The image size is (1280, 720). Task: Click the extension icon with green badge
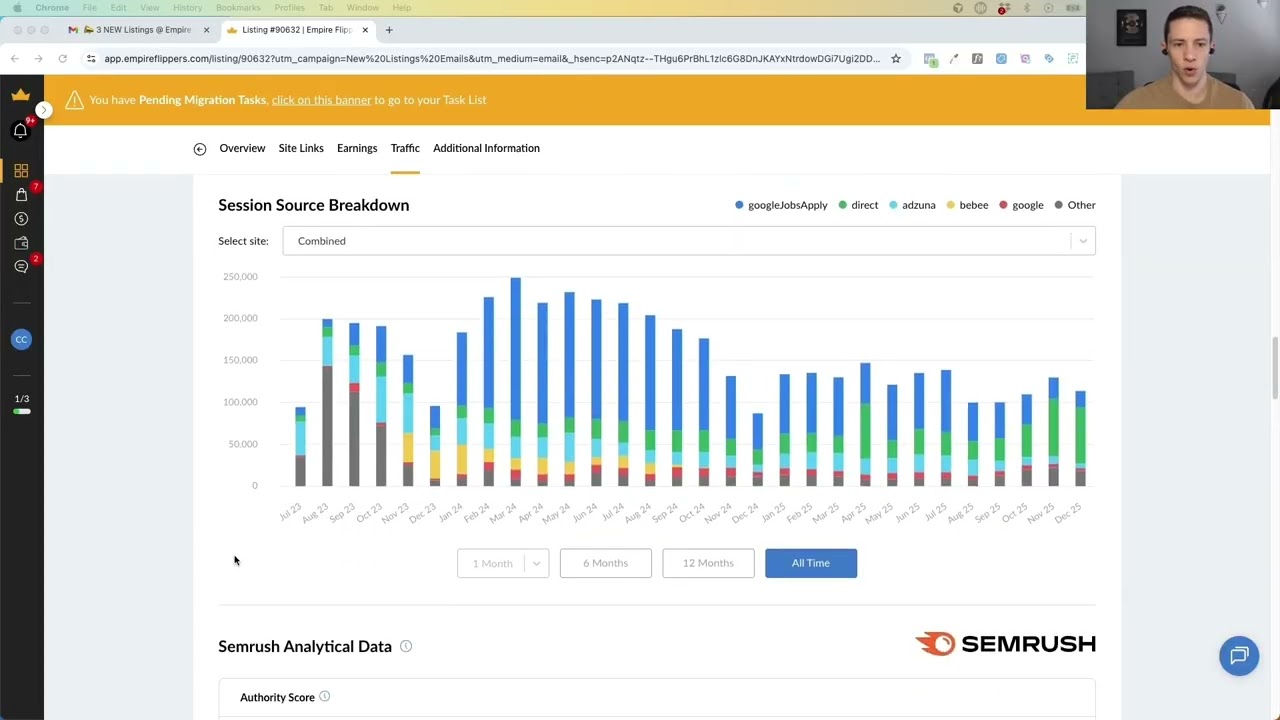pyautogui.click(x=930, y=59)
